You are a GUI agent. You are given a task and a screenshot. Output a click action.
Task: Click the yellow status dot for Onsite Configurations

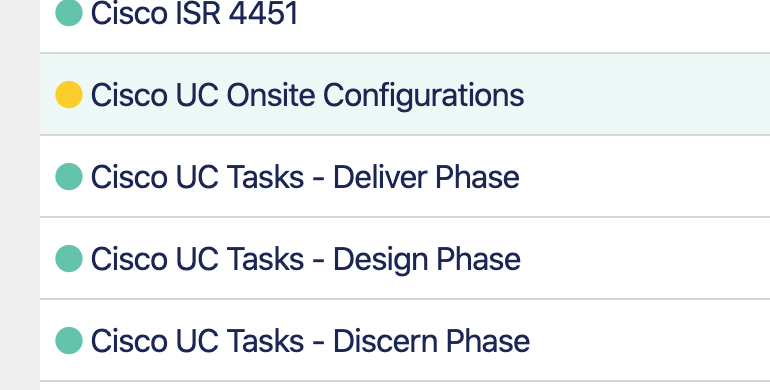click(69, 94)
